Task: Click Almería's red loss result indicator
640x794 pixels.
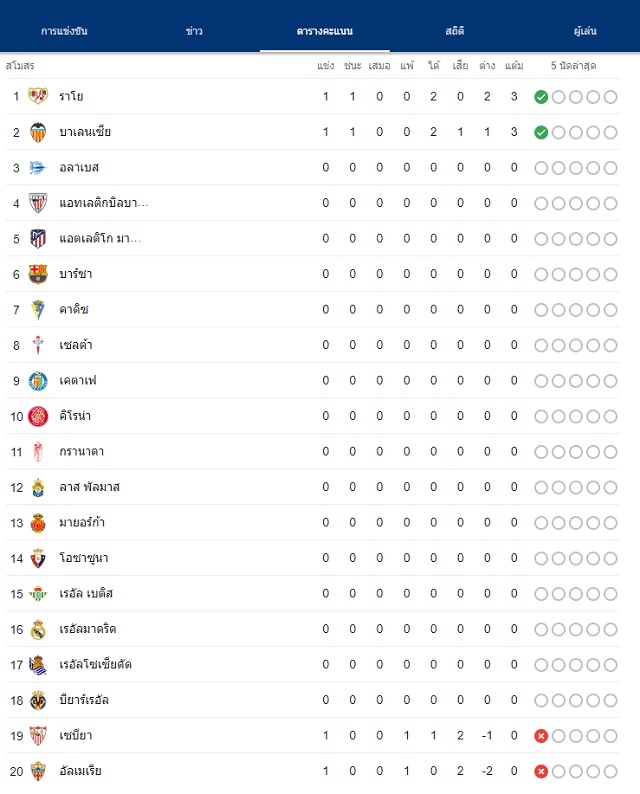Action: pos(541,771)
